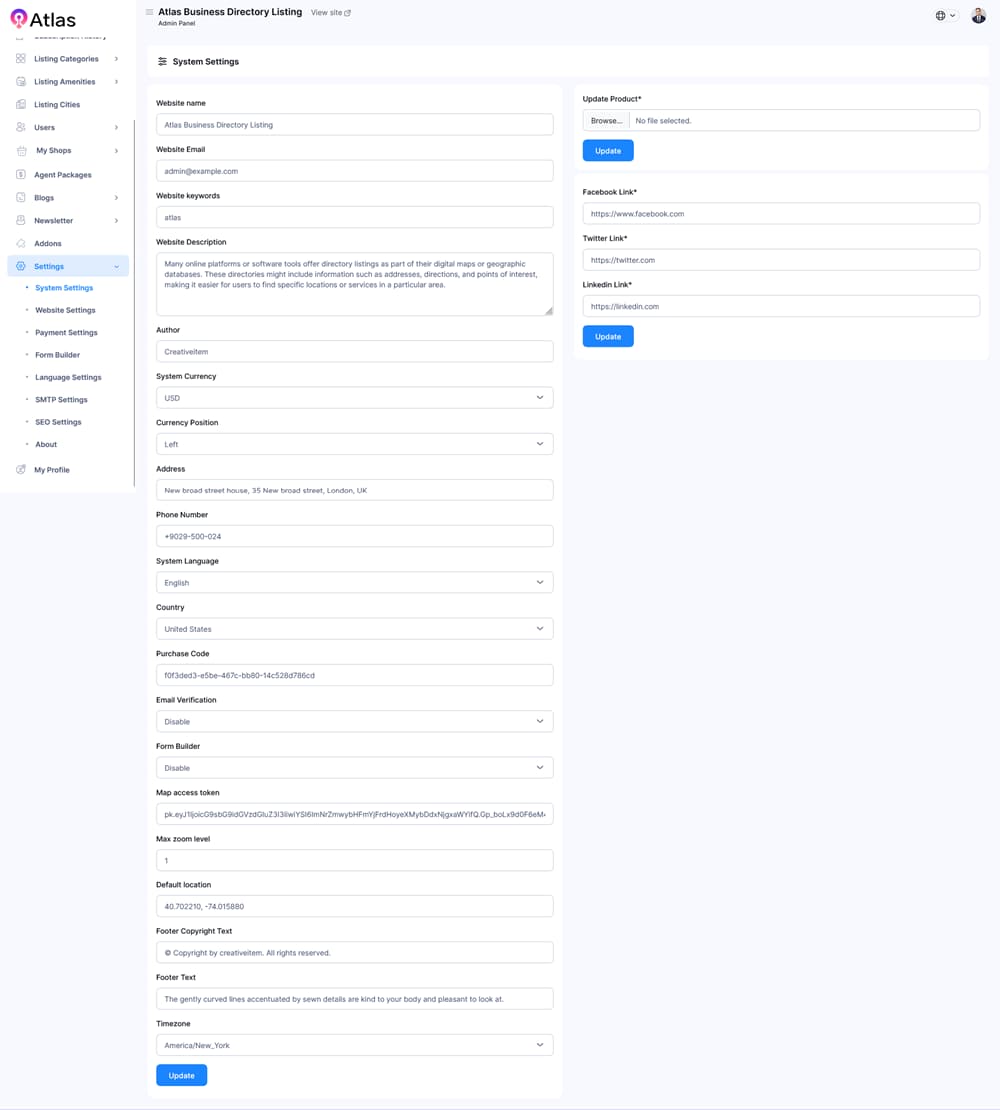Open the Currency Position dropdown
This screenshot has height=1110, width=1000.
click(355, 444)
